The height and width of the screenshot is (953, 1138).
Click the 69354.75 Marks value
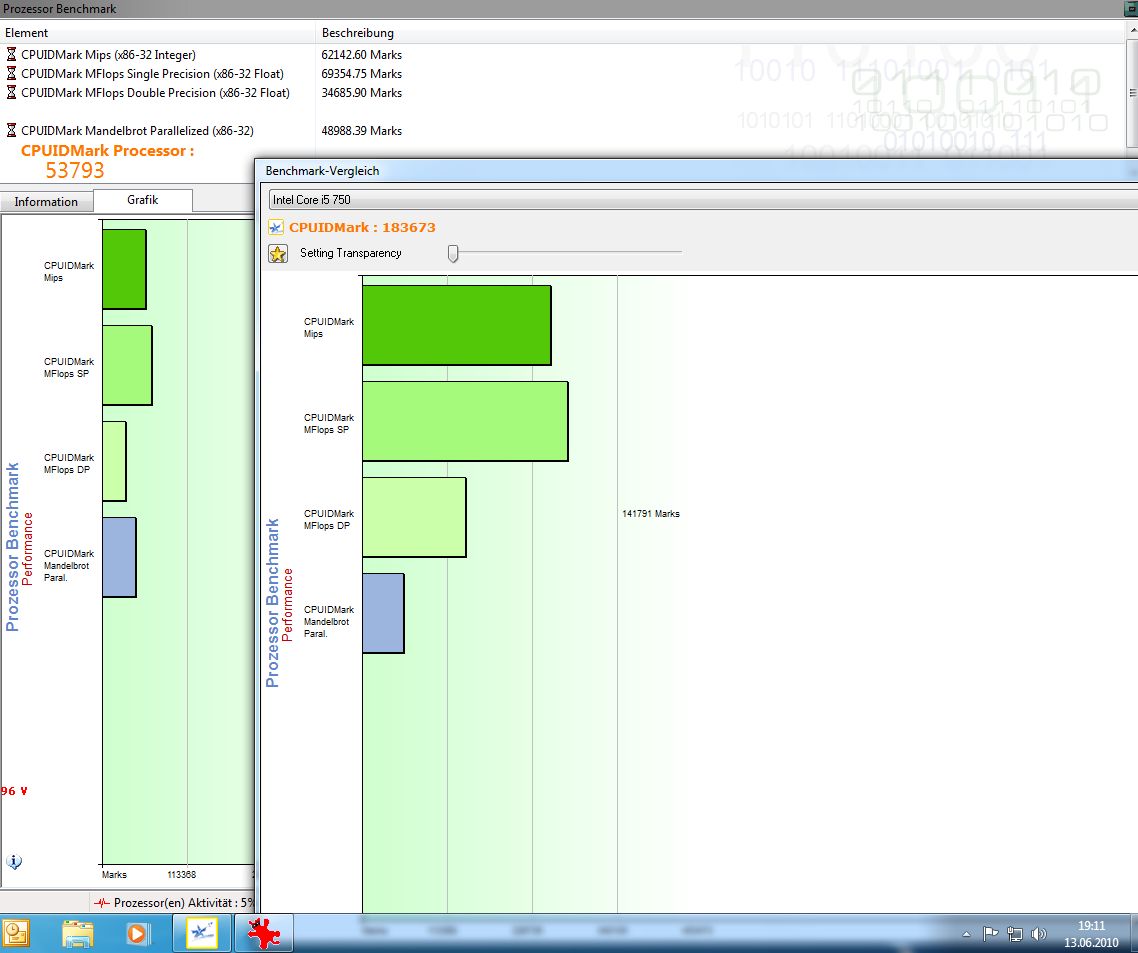361,73
